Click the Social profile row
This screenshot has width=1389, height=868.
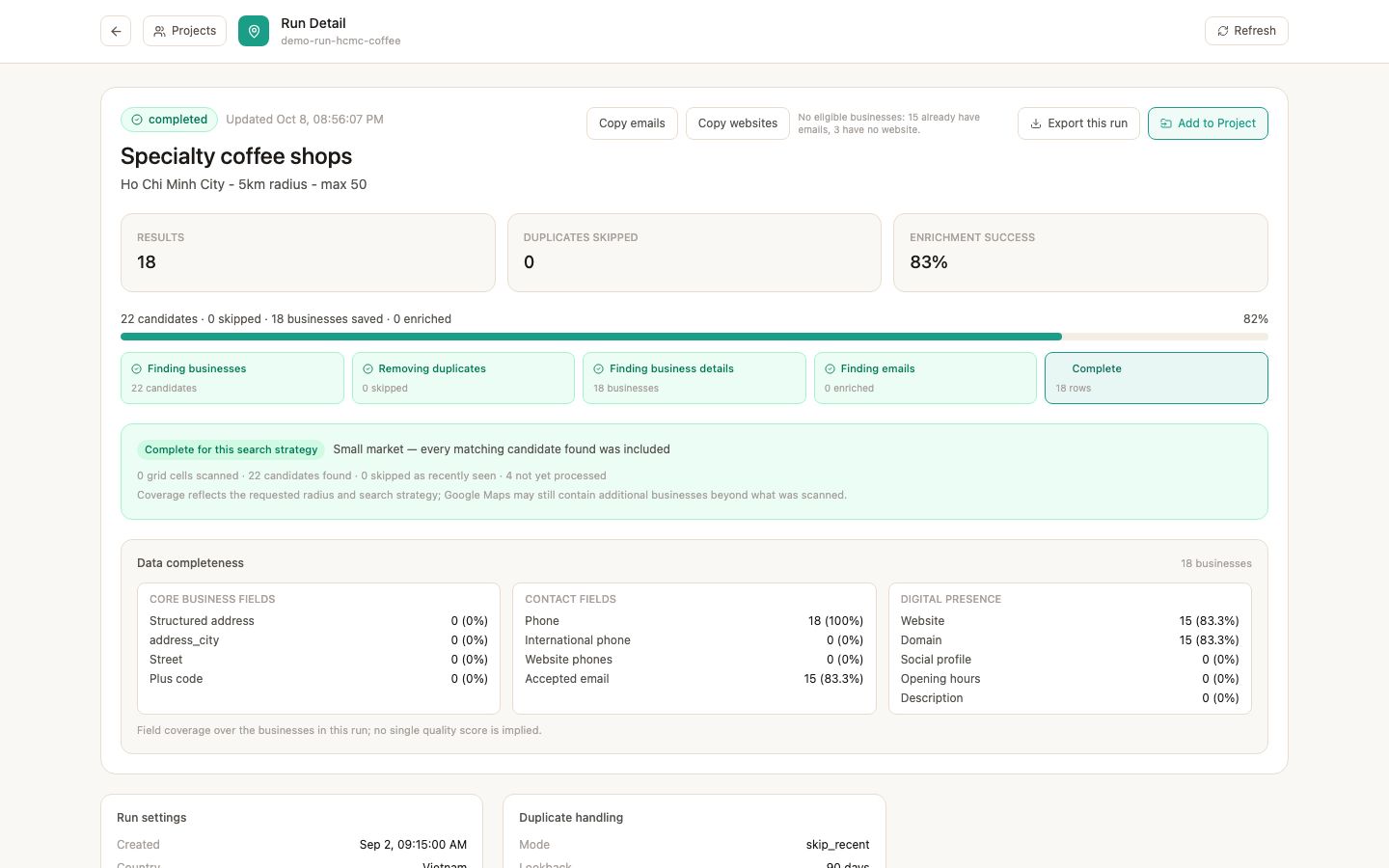[1070, 660]
